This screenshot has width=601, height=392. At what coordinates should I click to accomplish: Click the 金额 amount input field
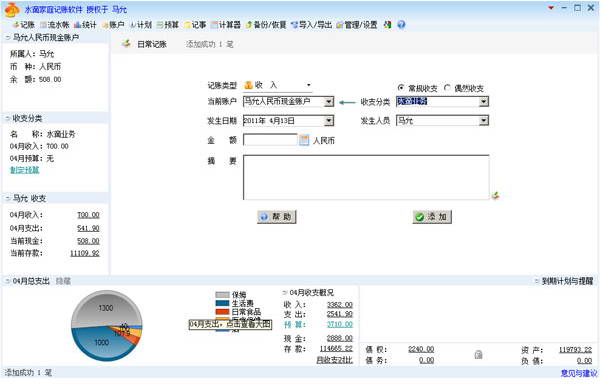tap(270, 140)
